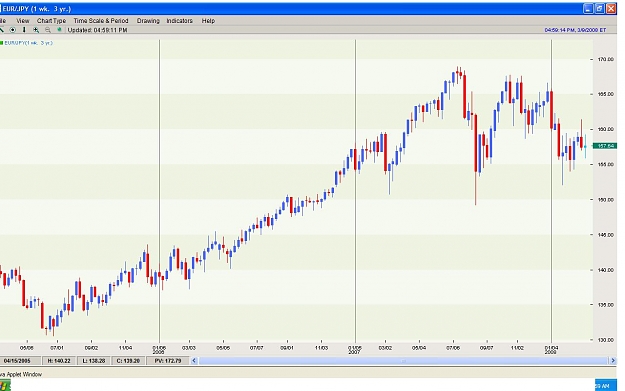This screenshot has width=625, height=391.
Task: Close the EUR/JPY chart window
Action: pyautogui.click(x=611, y=8)
